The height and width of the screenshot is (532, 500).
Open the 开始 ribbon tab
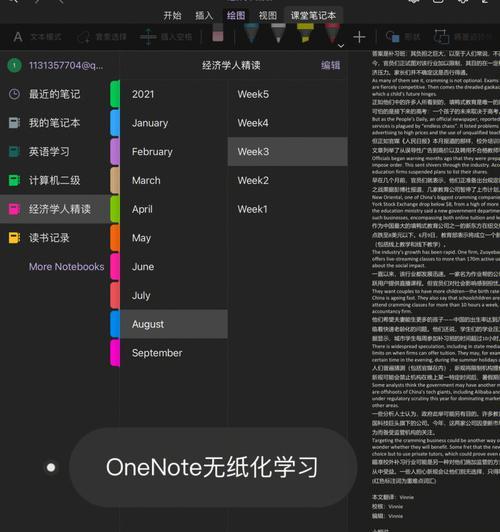[172, 16]
